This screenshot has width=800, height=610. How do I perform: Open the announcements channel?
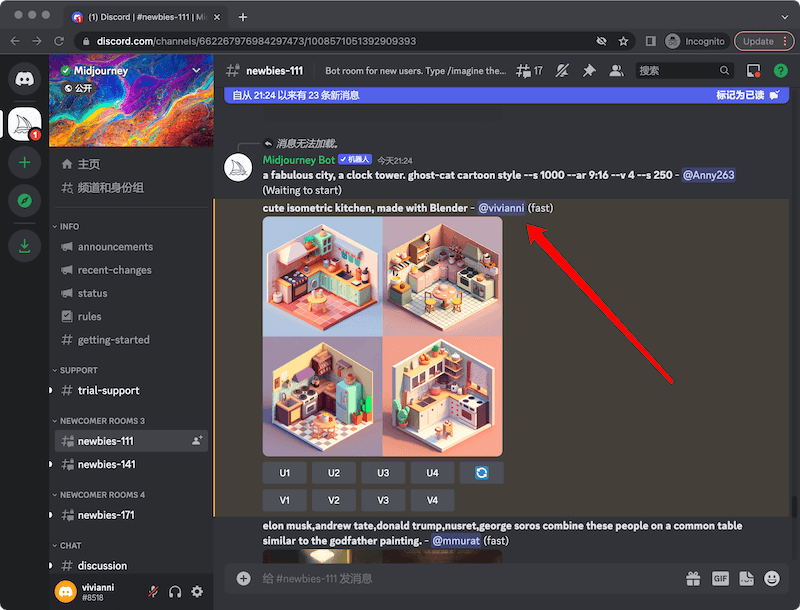[x=115, y=247]
